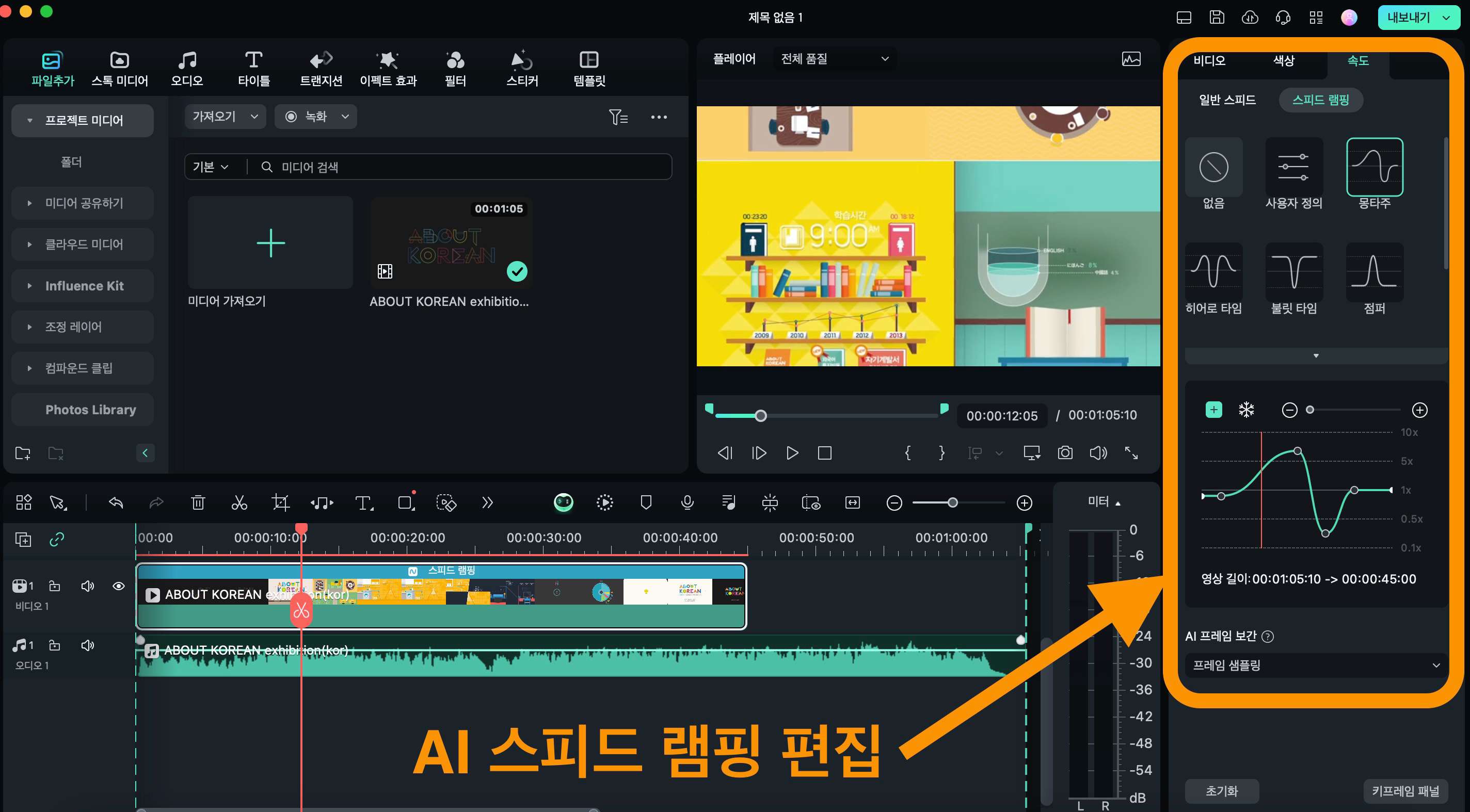1470x812 pixels.
Task: Click the freeze frame snowflake icon
Action: (1247, 410)
